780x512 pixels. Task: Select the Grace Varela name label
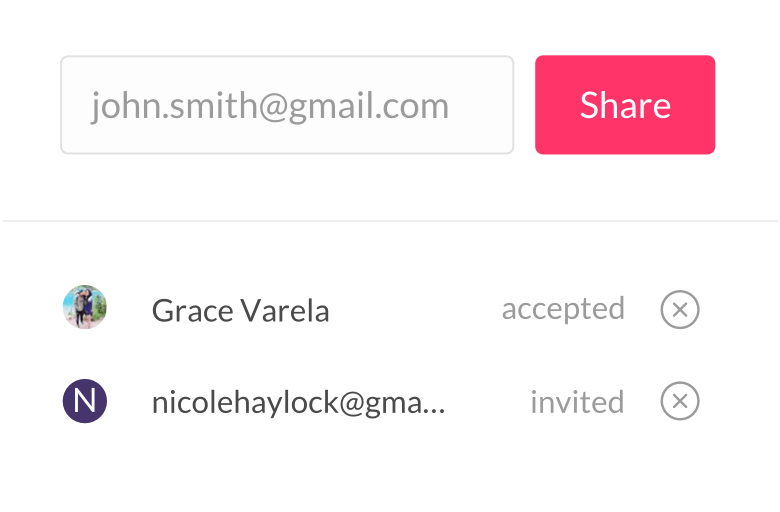[240, 310]
